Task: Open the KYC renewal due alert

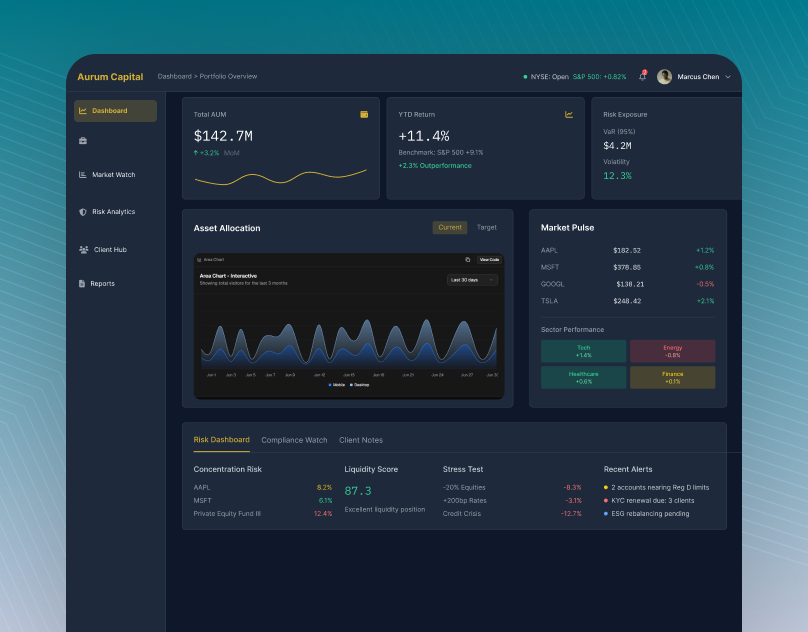Action: pos(649,501)
